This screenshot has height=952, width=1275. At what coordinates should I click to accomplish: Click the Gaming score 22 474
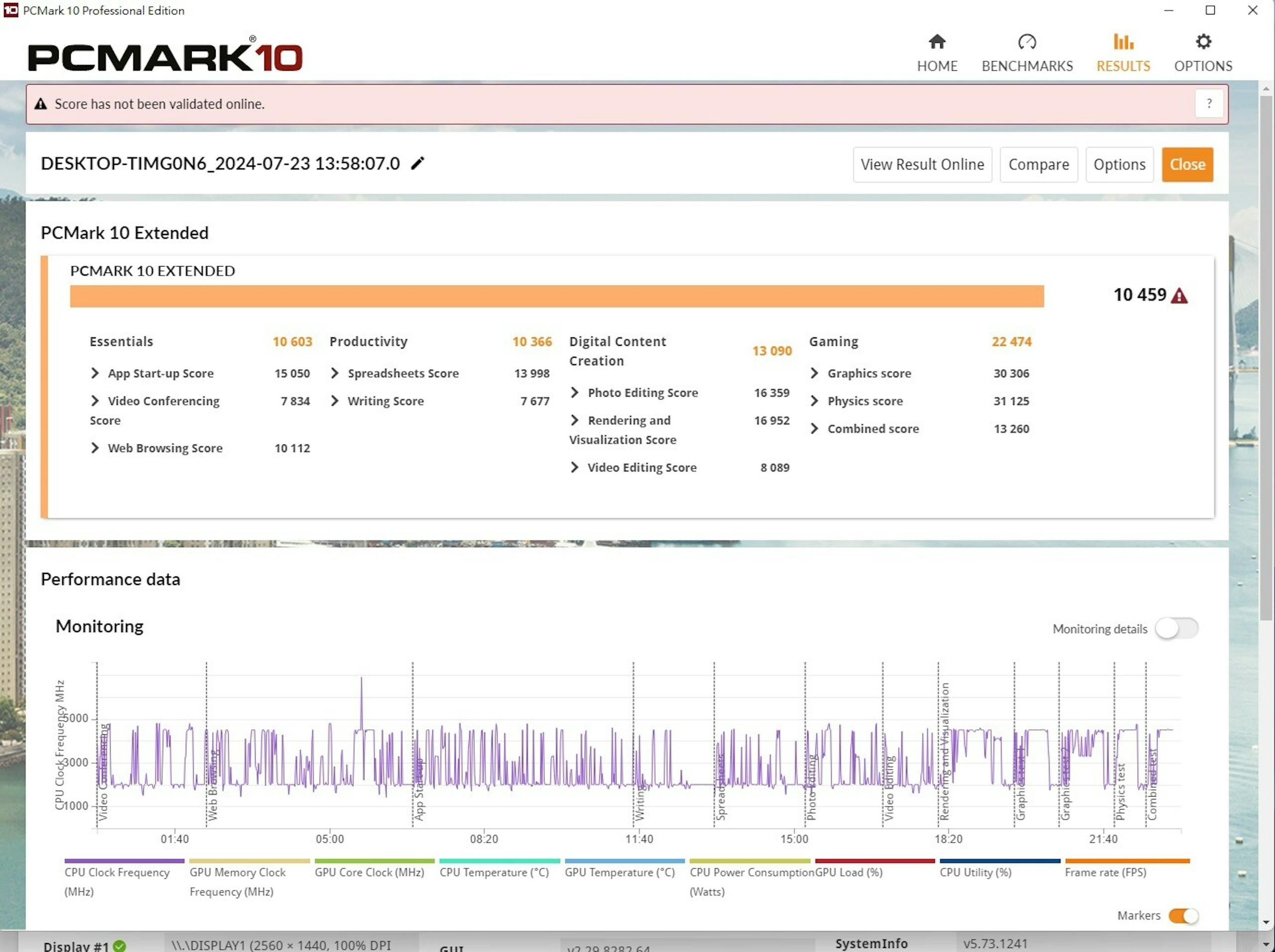[1011, 342]
